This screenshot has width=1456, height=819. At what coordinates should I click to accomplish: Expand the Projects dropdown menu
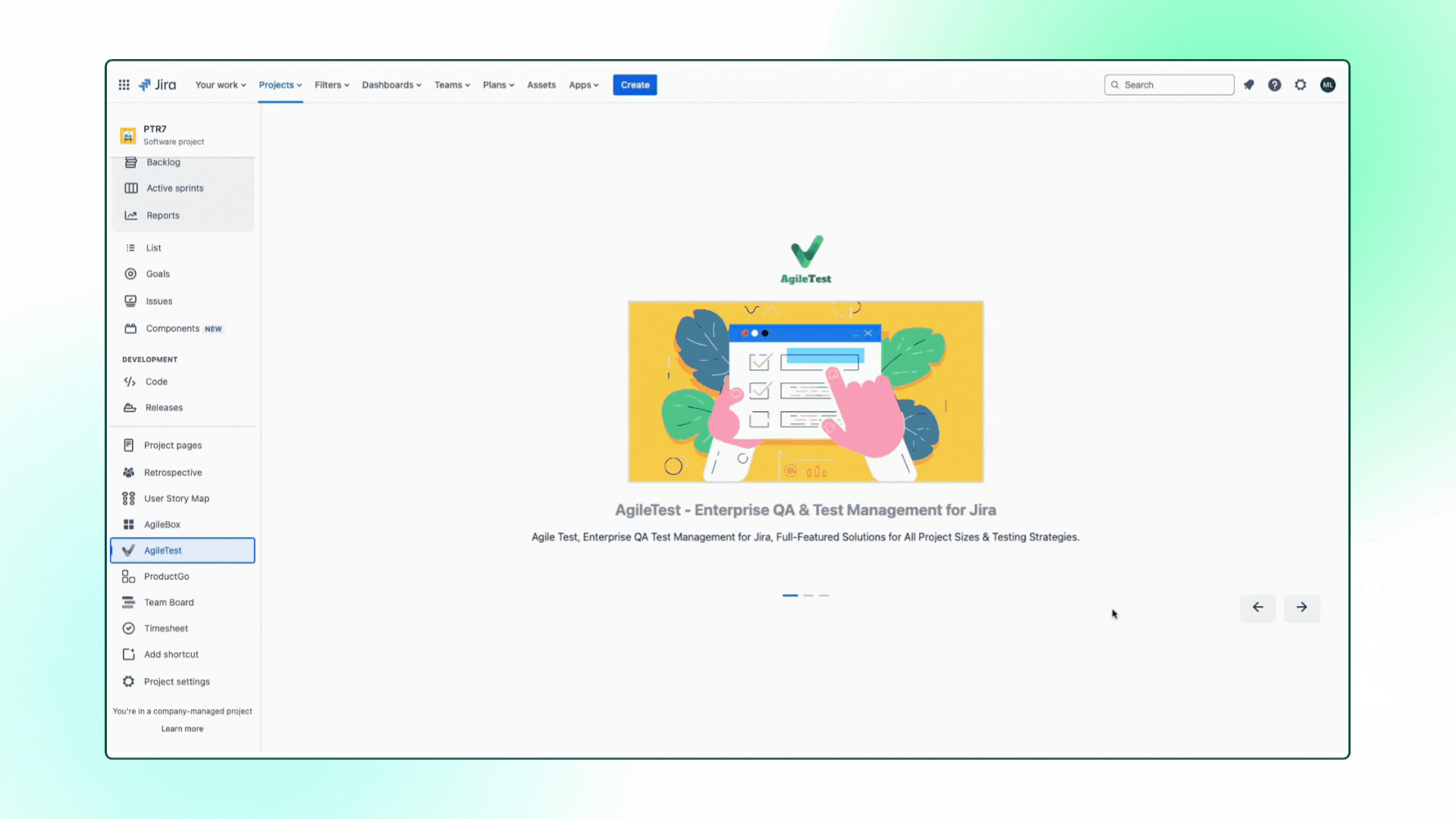[x=280, y=84]
